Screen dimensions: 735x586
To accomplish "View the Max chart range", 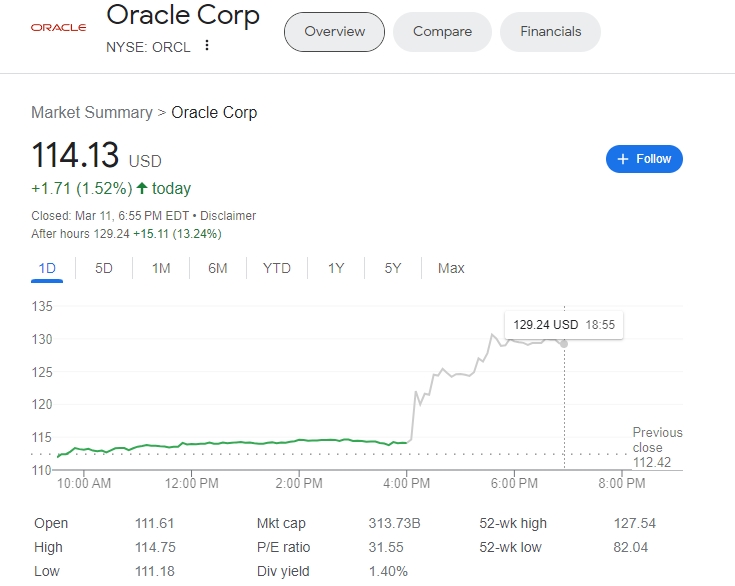I will click(451, 268).
